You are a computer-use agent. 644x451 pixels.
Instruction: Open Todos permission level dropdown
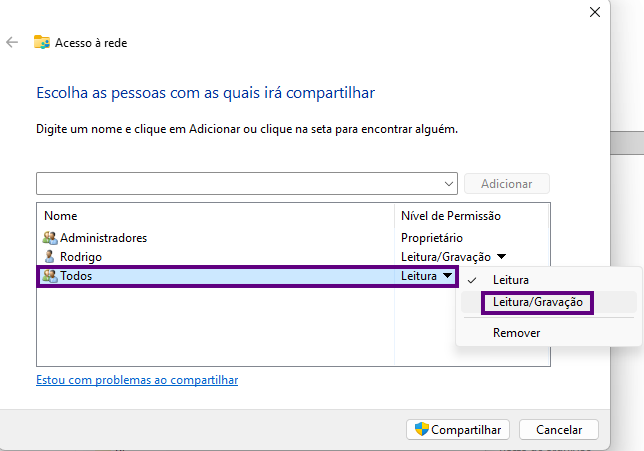(x=448, y=276)
